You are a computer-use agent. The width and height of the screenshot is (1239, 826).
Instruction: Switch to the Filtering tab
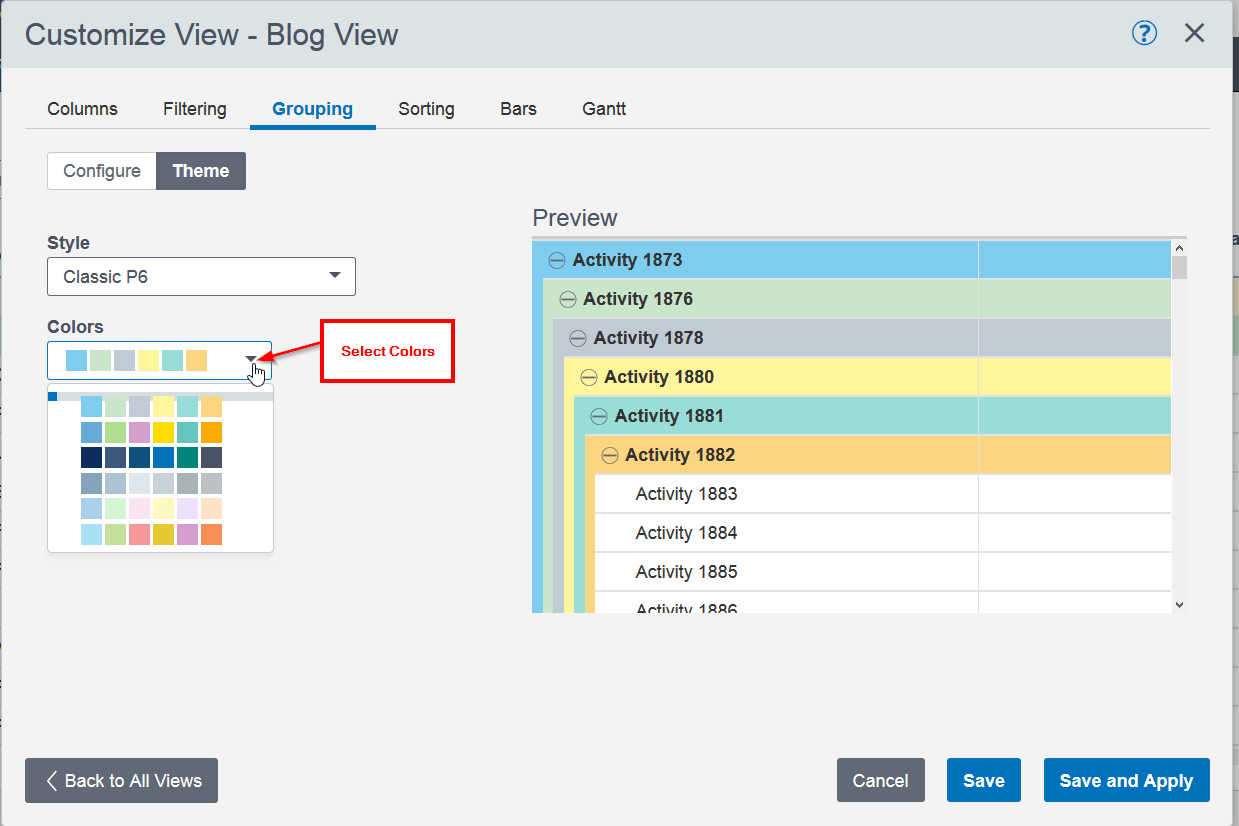(x=195, y=109)
